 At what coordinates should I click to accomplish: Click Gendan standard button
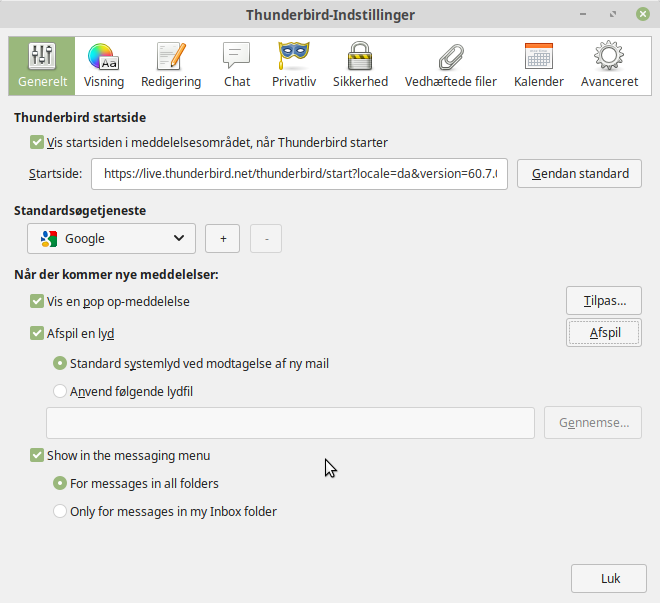(x=579, y=173)
